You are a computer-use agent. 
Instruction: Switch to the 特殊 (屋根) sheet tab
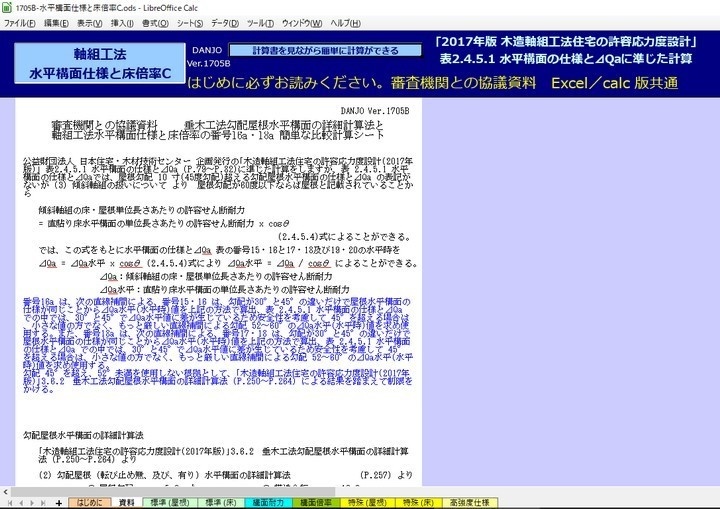click(x=367, y=503)
